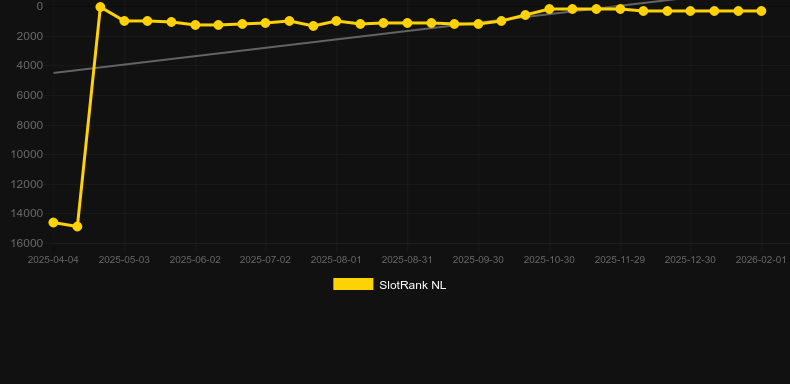
Task: Click the 6000 rank axis label
Action: click(30, 95)
